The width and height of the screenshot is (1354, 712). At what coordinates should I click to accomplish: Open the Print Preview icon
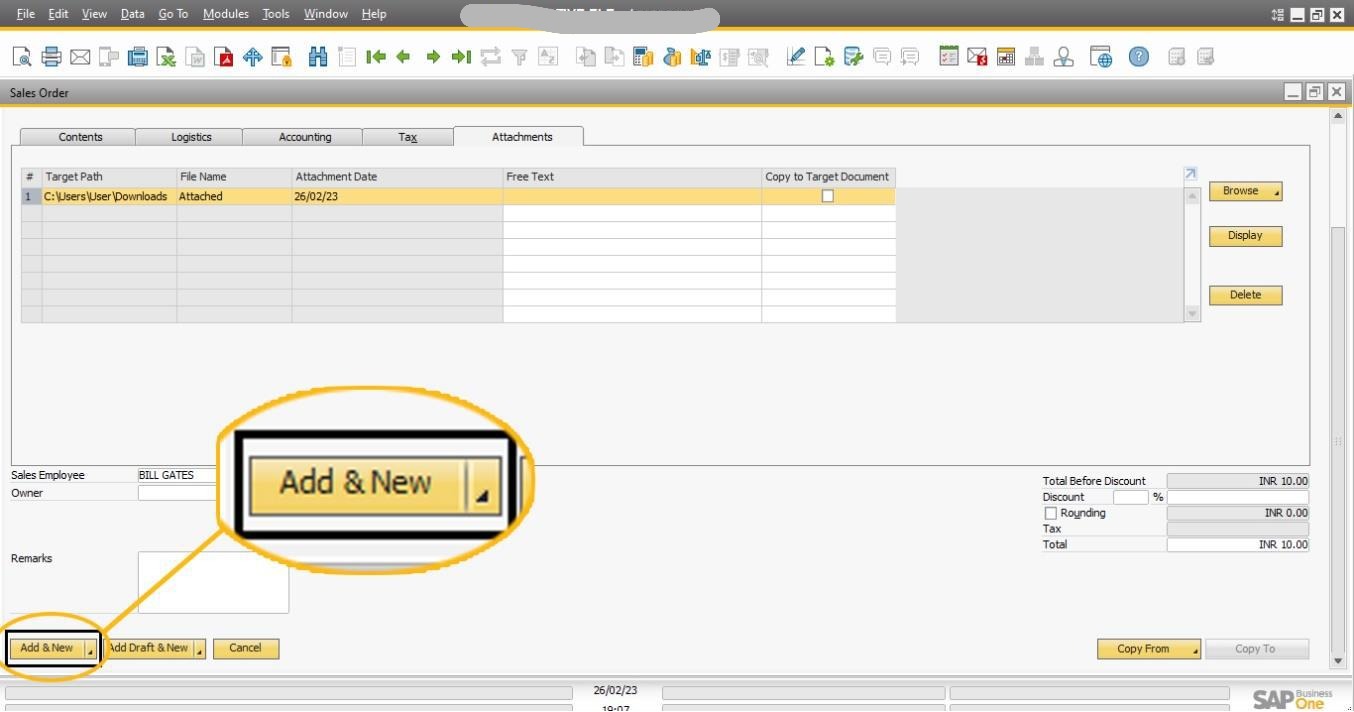tap(20, 57)
